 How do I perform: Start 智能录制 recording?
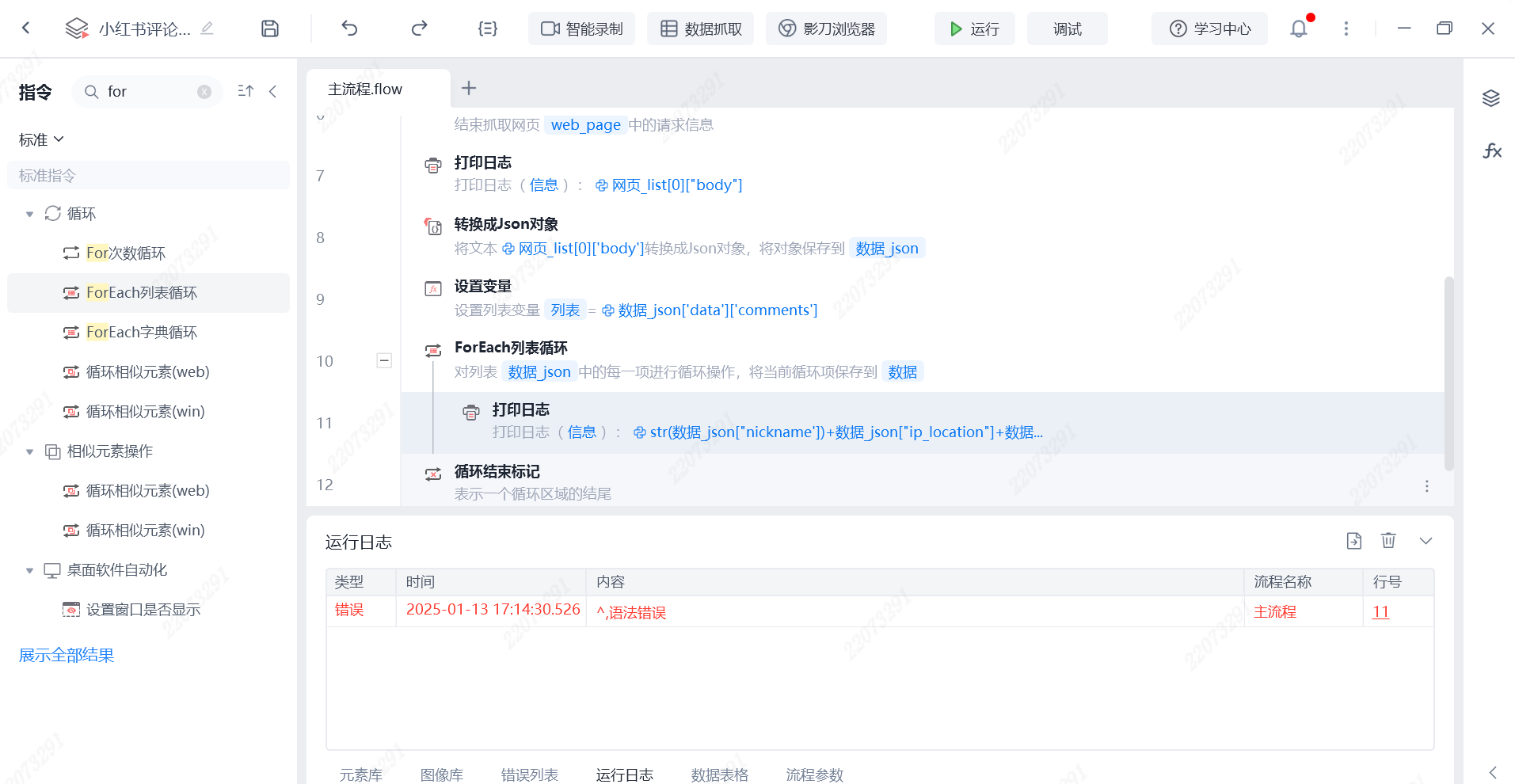click(x=581, y=29)
